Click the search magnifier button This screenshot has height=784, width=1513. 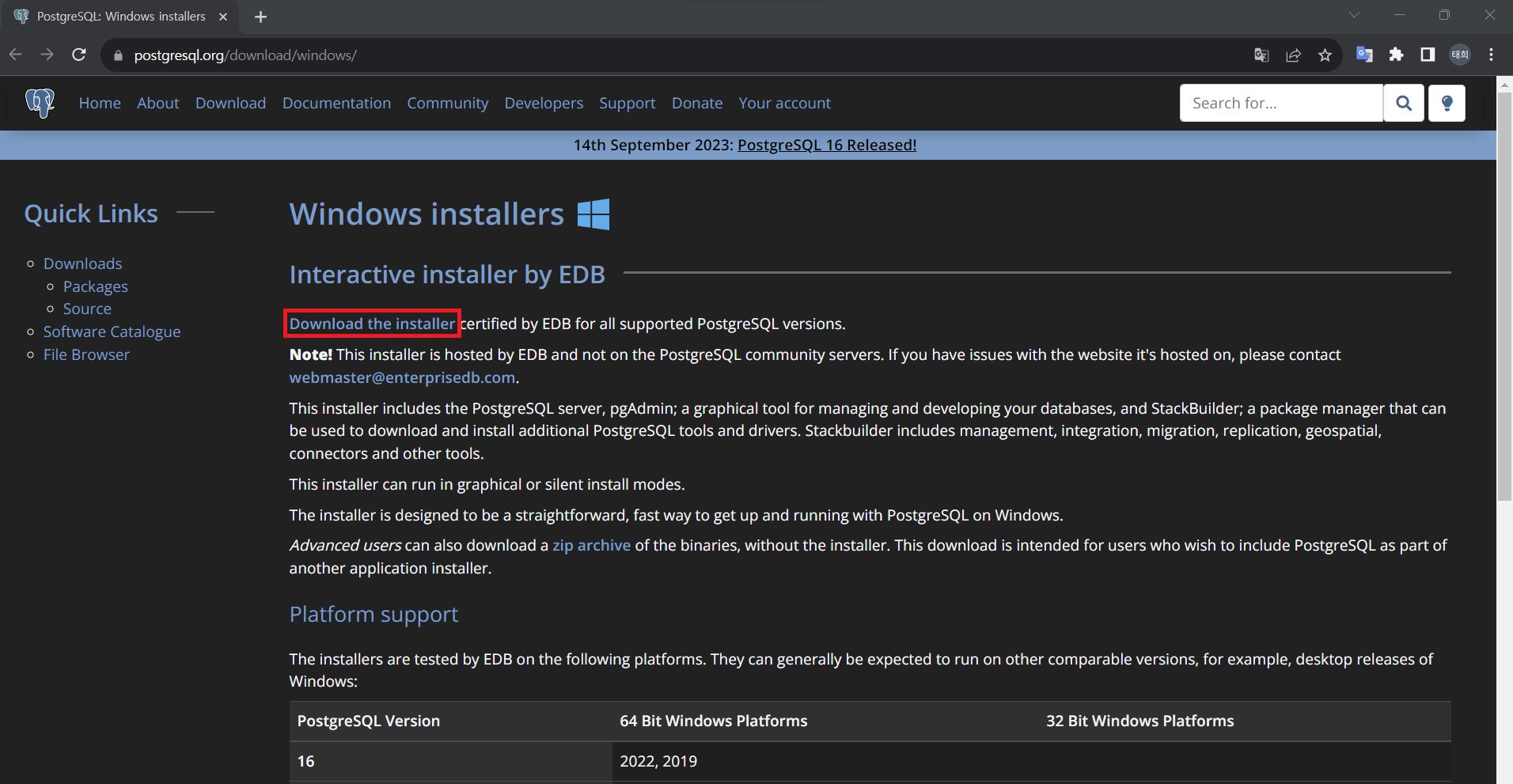[x=1404, y=103]
